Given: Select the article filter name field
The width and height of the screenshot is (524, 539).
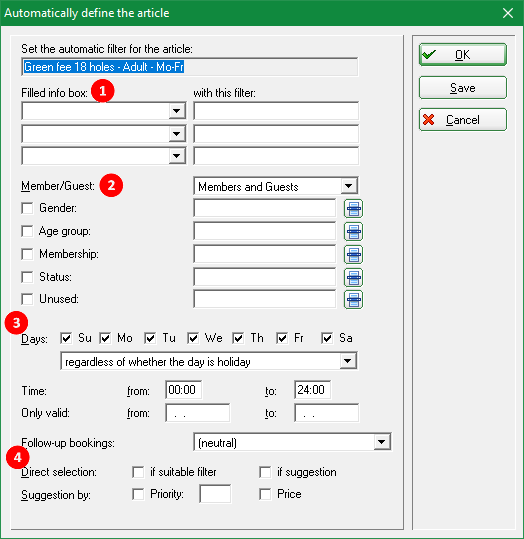Looking at the screenshot, I should coord(190,67).
